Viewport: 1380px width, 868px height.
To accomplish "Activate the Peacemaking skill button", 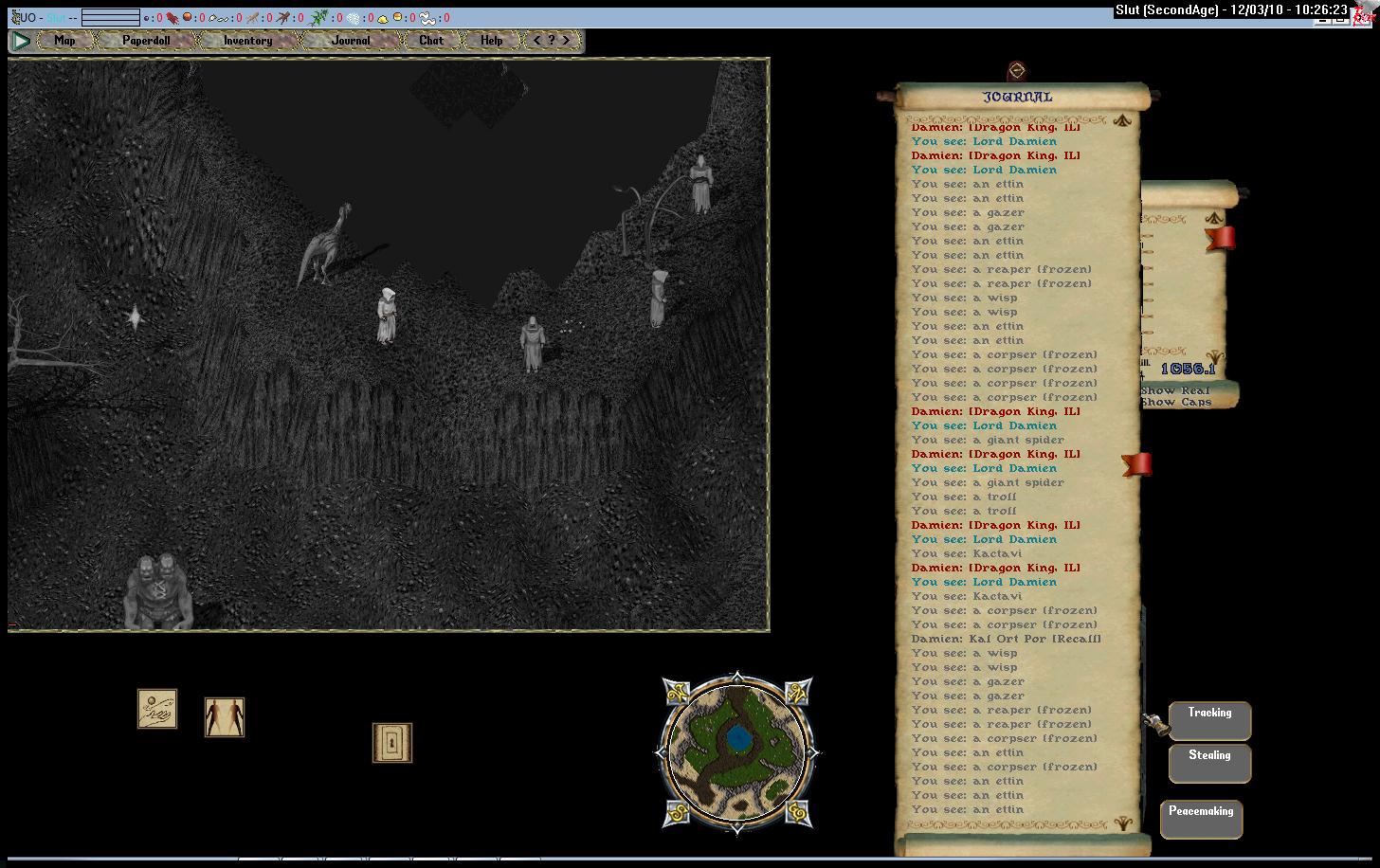I will tap(1201, 819).
